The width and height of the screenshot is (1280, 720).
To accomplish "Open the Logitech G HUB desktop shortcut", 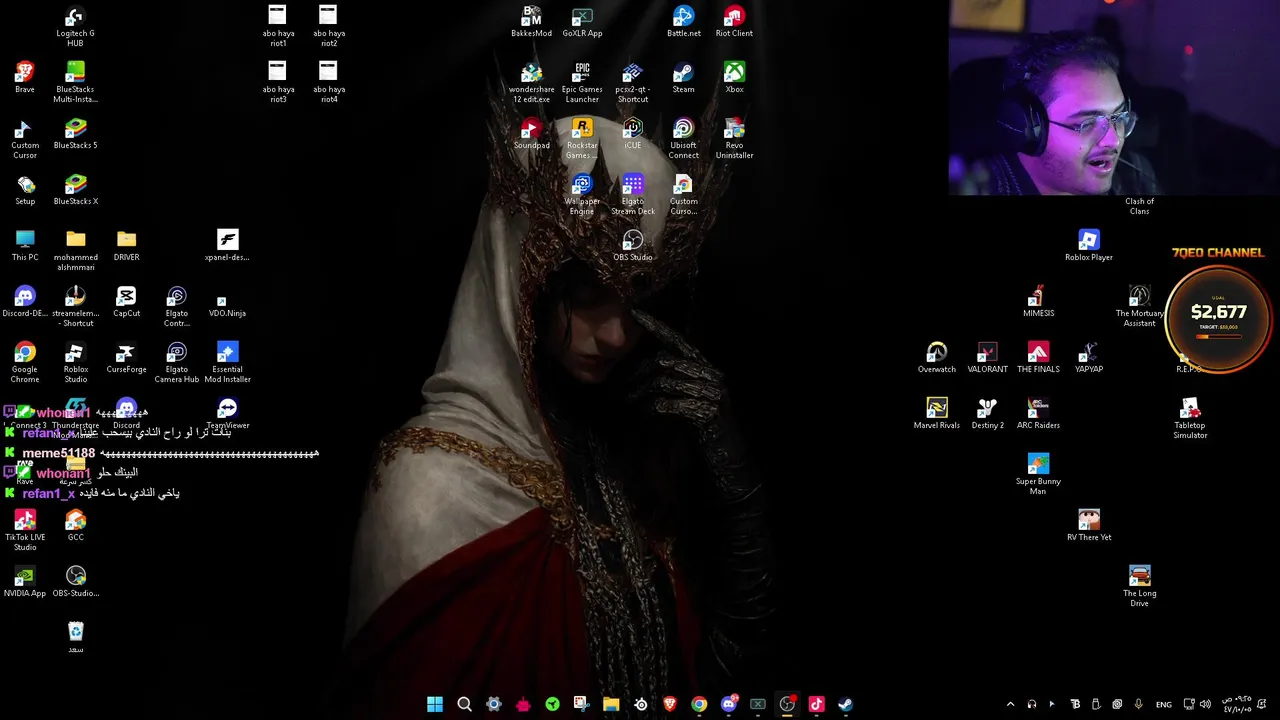I will click(75, 26).
